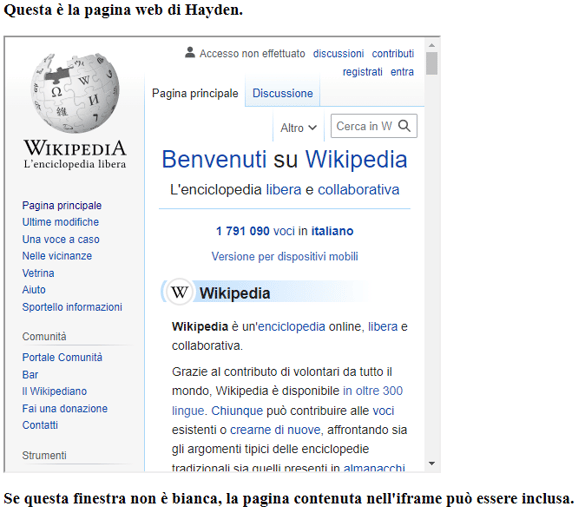This screenshot has height=513, width=585.
Task: Open Il Wikipediano link
Action: tap(54, 391)
